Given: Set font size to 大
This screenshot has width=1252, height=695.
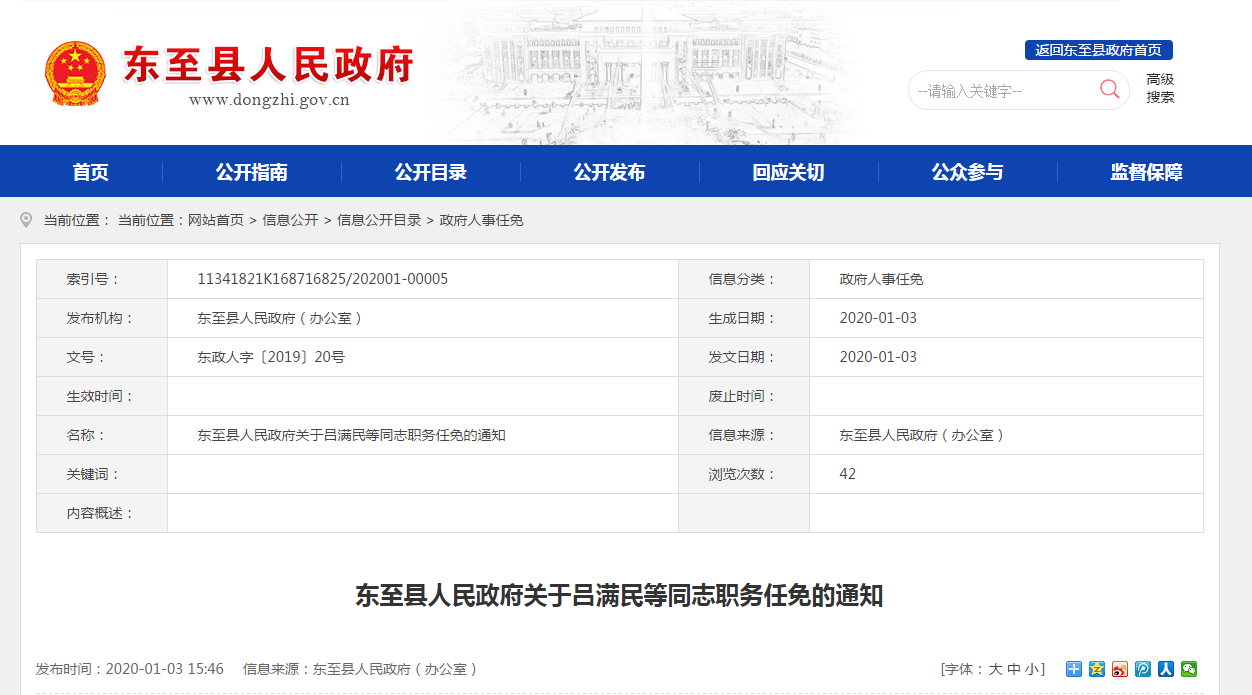Looking at the screenshot, I should pos(995,669).
